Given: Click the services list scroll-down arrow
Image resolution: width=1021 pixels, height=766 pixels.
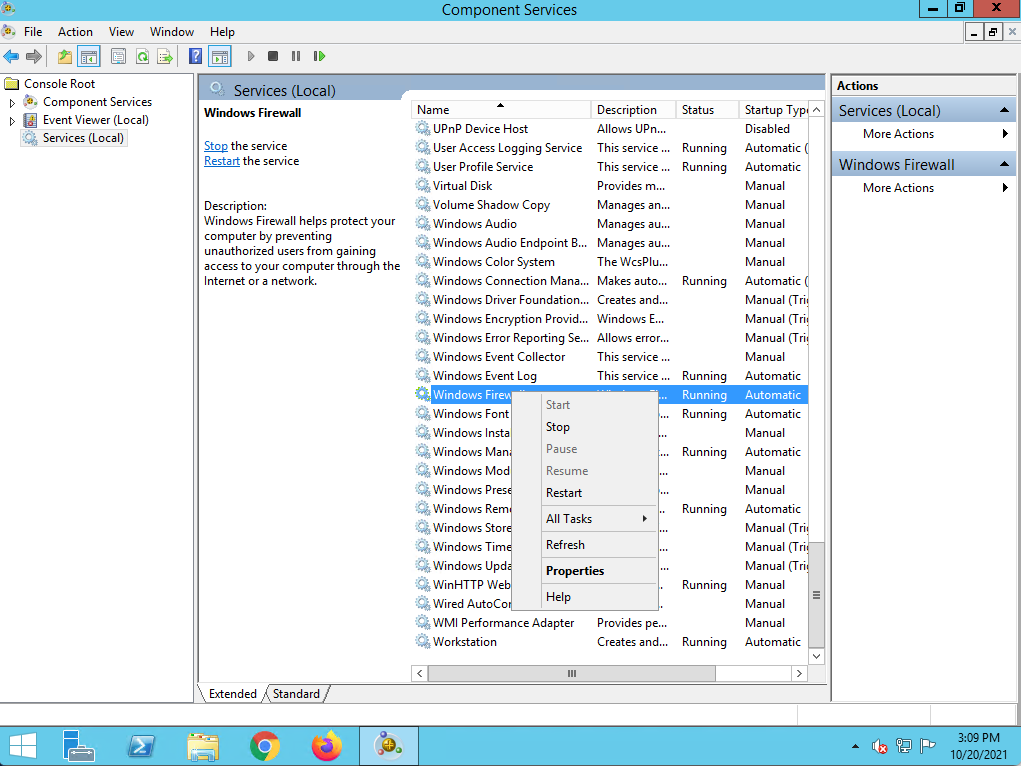Looking at the screenshot, I should [817, 656].
